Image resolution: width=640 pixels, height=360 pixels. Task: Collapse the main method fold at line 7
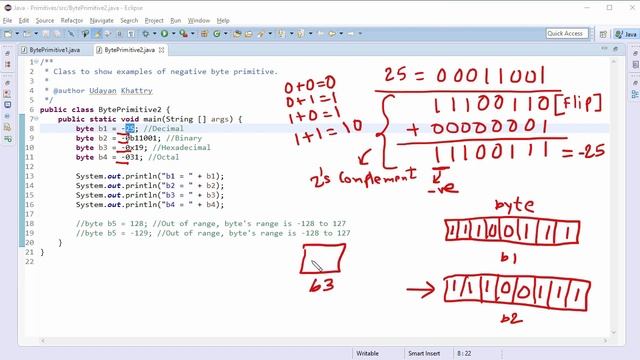click(x=36, y=119)
